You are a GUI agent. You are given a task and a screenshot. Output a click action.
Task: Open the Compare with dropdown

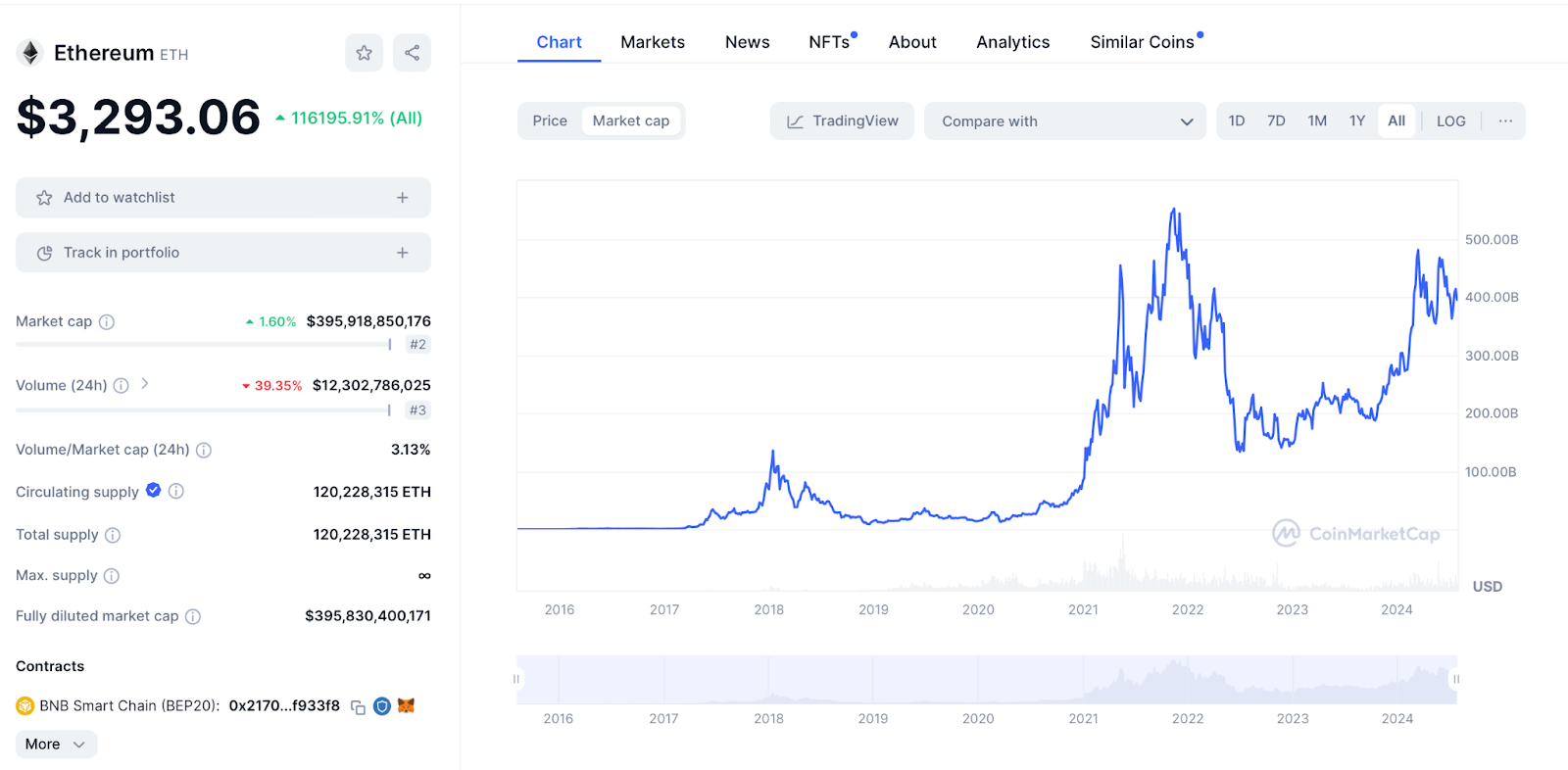pos(1065,121)
